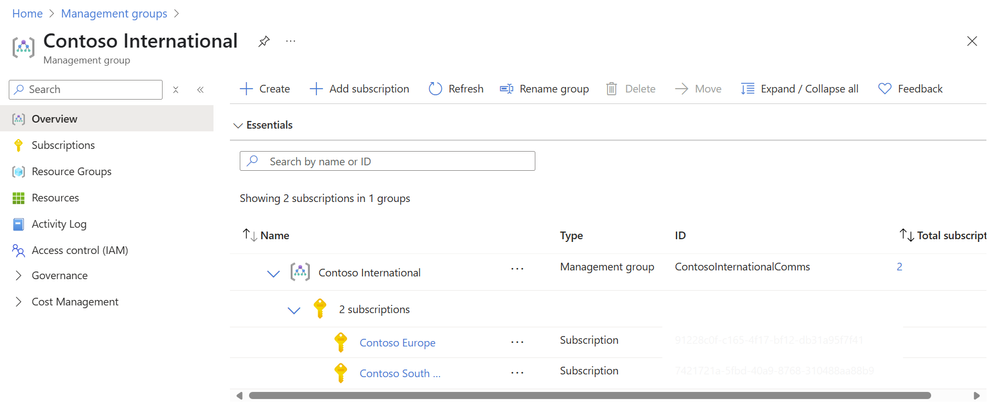Image resolution: width=999 pixels, height=416 pixels.
Task: Click Add subscription in the toolbar
Action: [359, 89]
